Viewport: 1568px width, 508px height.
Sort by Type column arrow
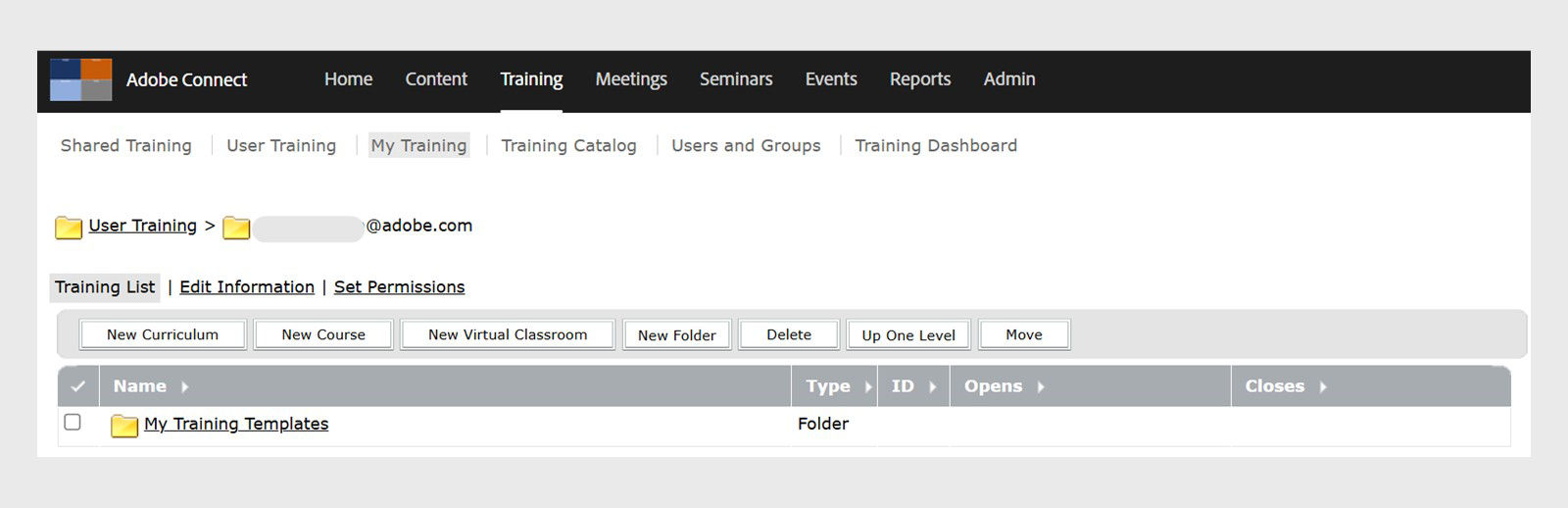tap(868, 386)
